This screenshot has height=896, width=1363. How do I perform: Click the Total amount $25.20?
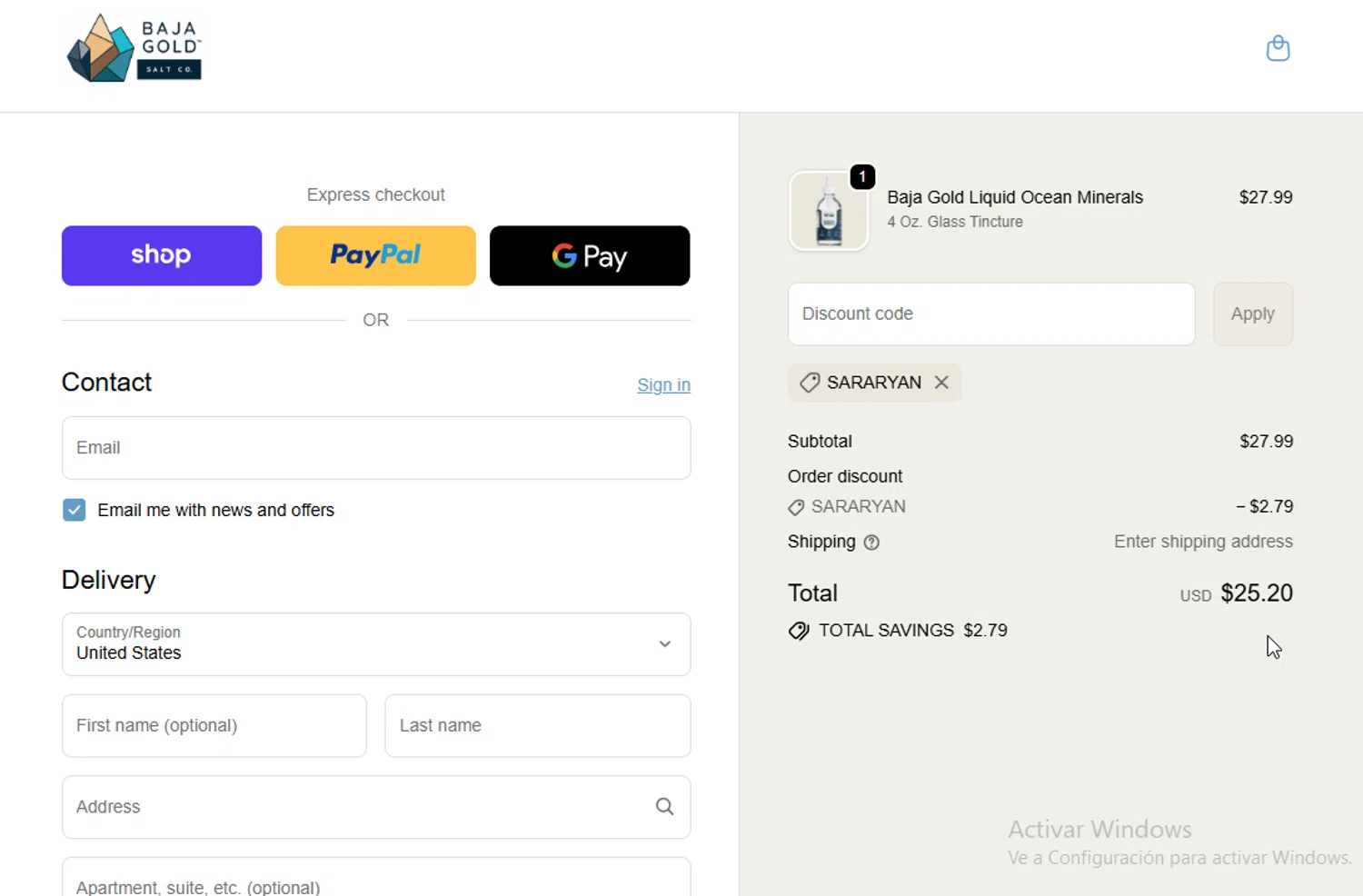(1257, 593)
